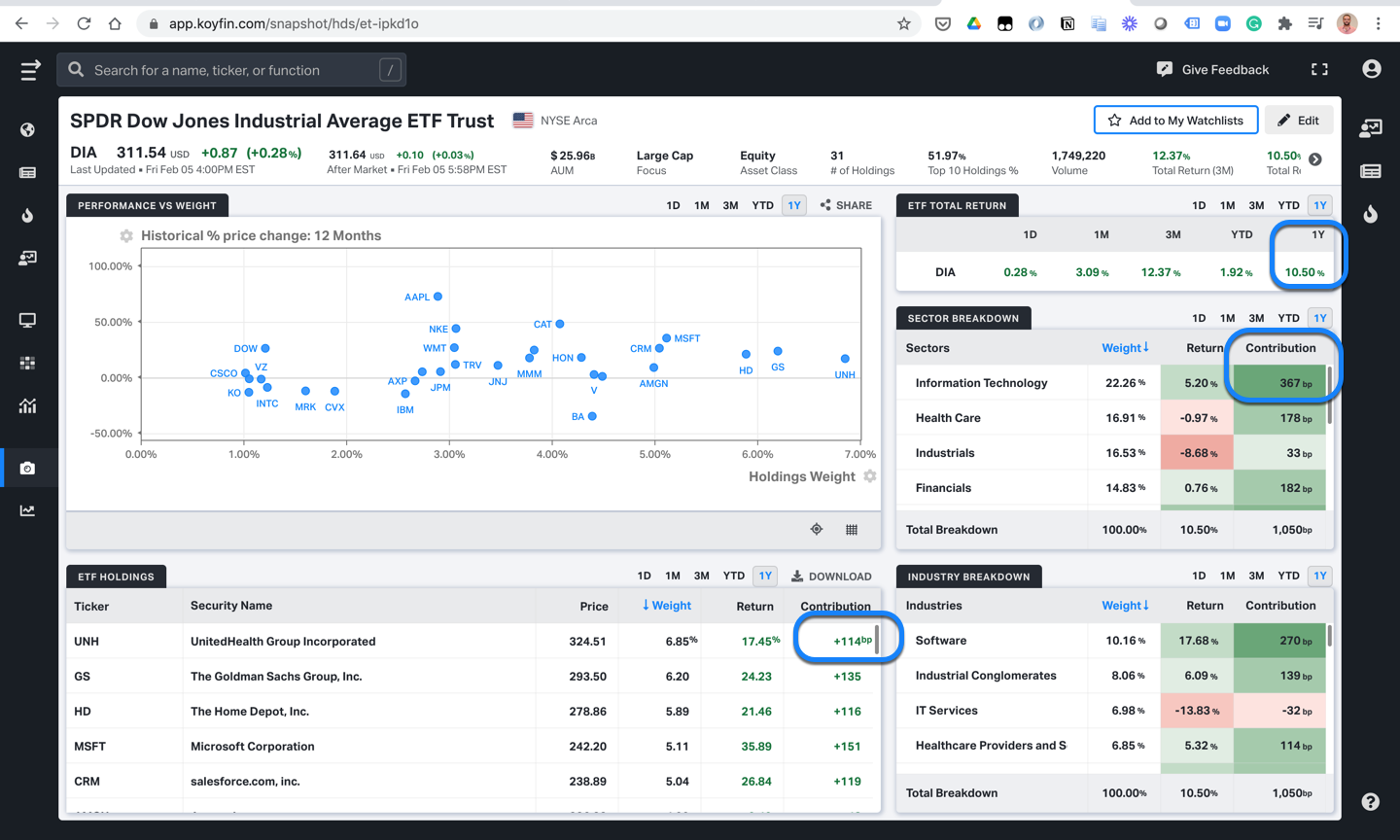
Task: Click Add to My Watchlists button
Action: point(1175,121)
